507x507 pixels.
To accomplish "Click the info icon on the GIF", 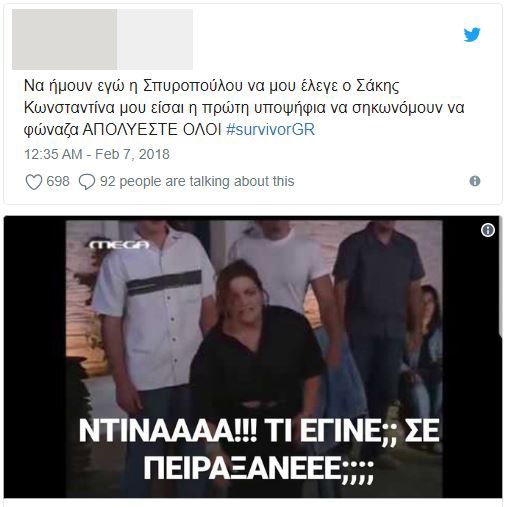I will tap(488, 230).
